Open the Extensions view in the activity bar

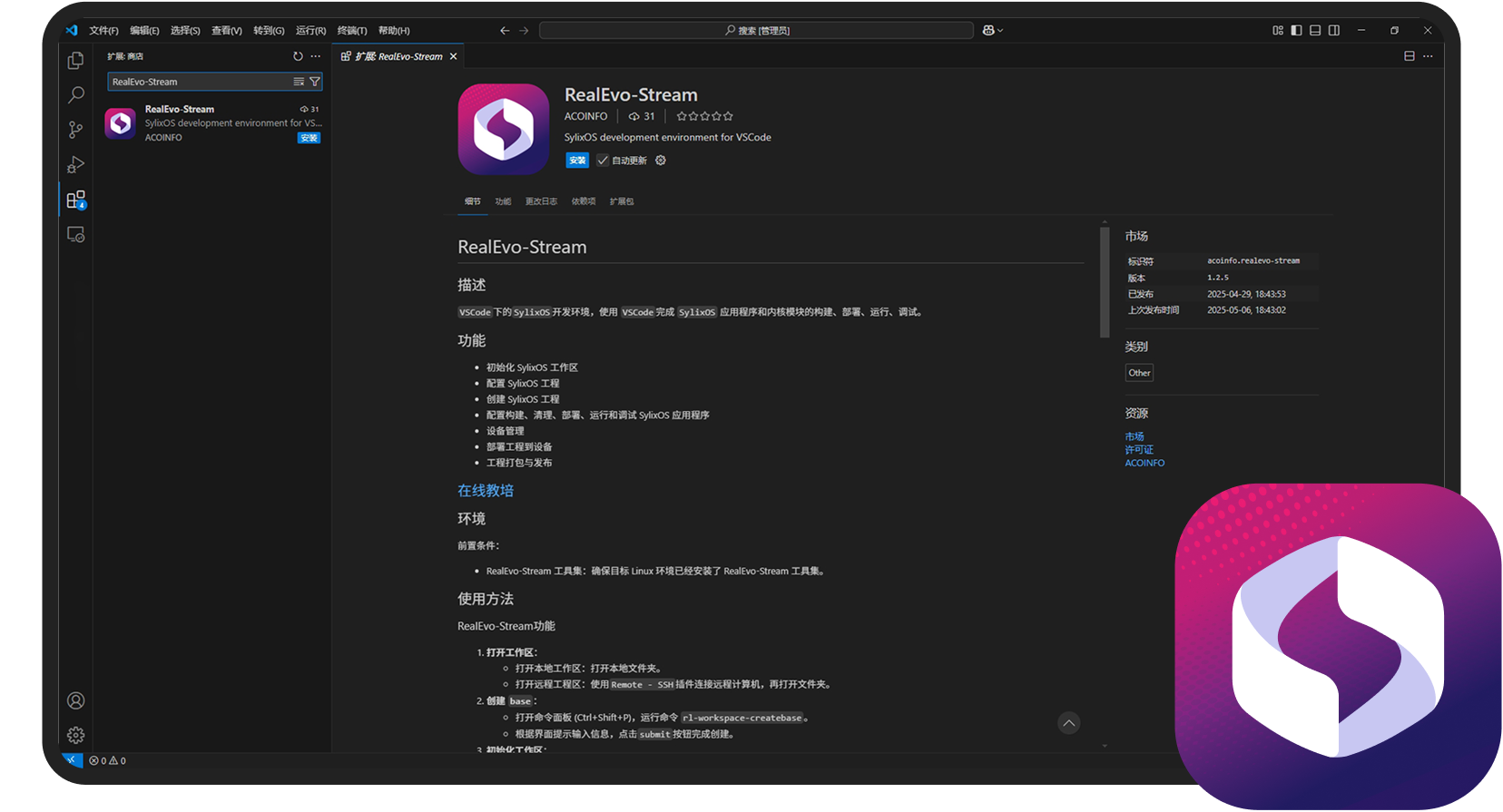(x=76, y=200)
